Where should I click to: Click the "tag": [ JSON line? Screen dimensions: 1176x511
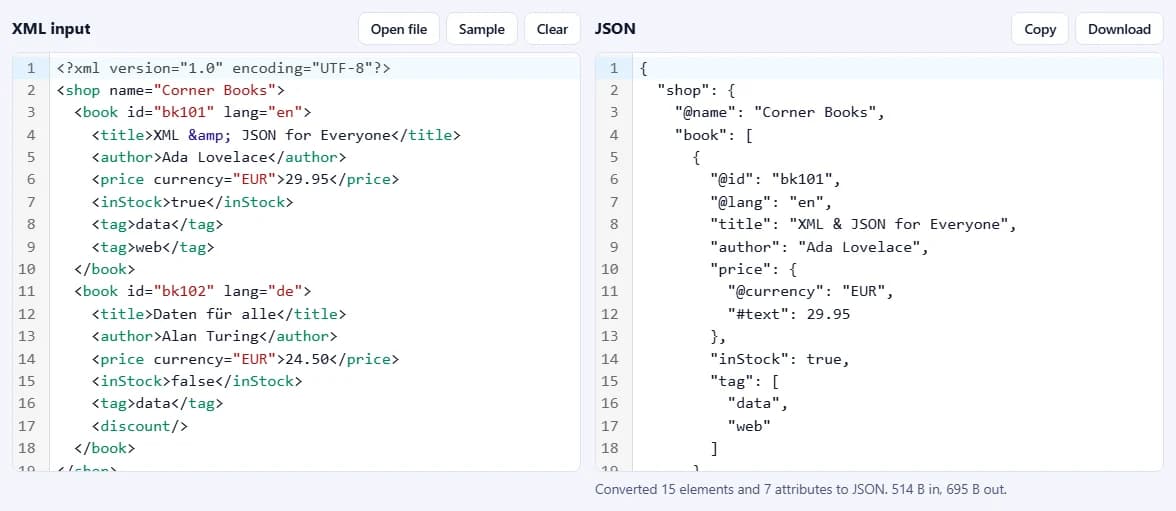click(x=744, y=381)
